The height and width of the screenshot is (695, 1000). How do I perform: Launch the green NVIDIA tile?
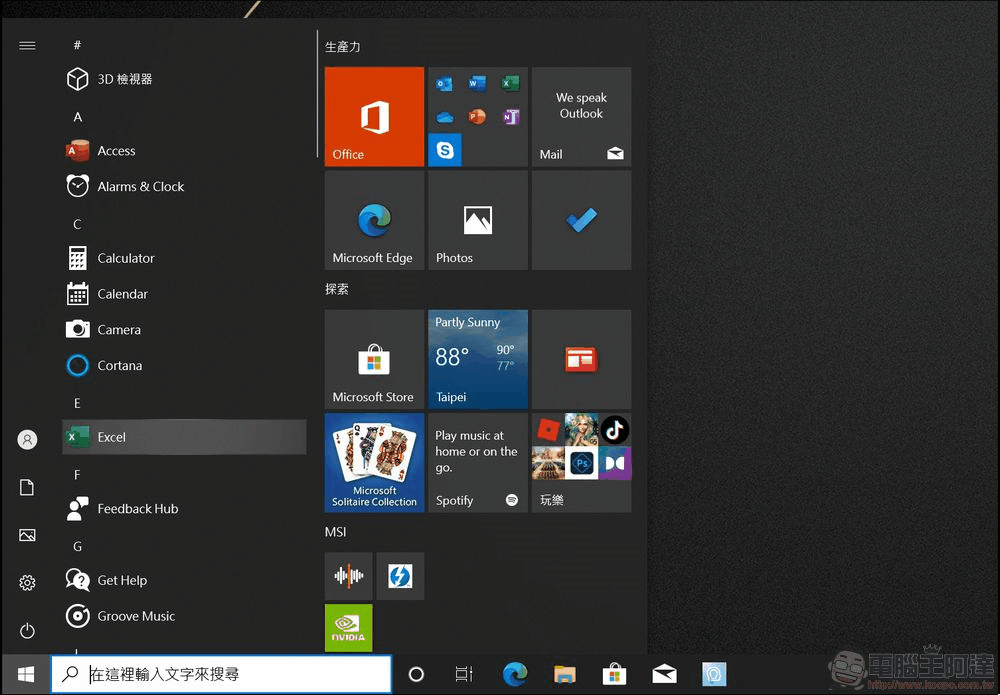(x=348, y=628)
